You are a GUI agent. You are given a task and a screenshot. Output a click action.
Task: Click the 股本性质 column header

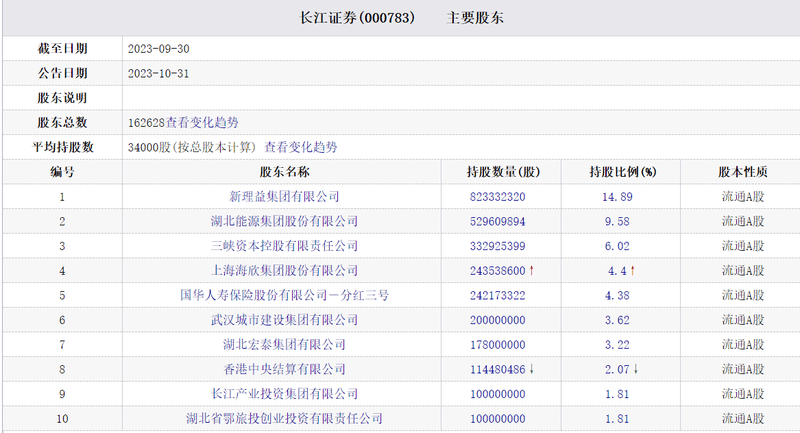tap(743, 172)
